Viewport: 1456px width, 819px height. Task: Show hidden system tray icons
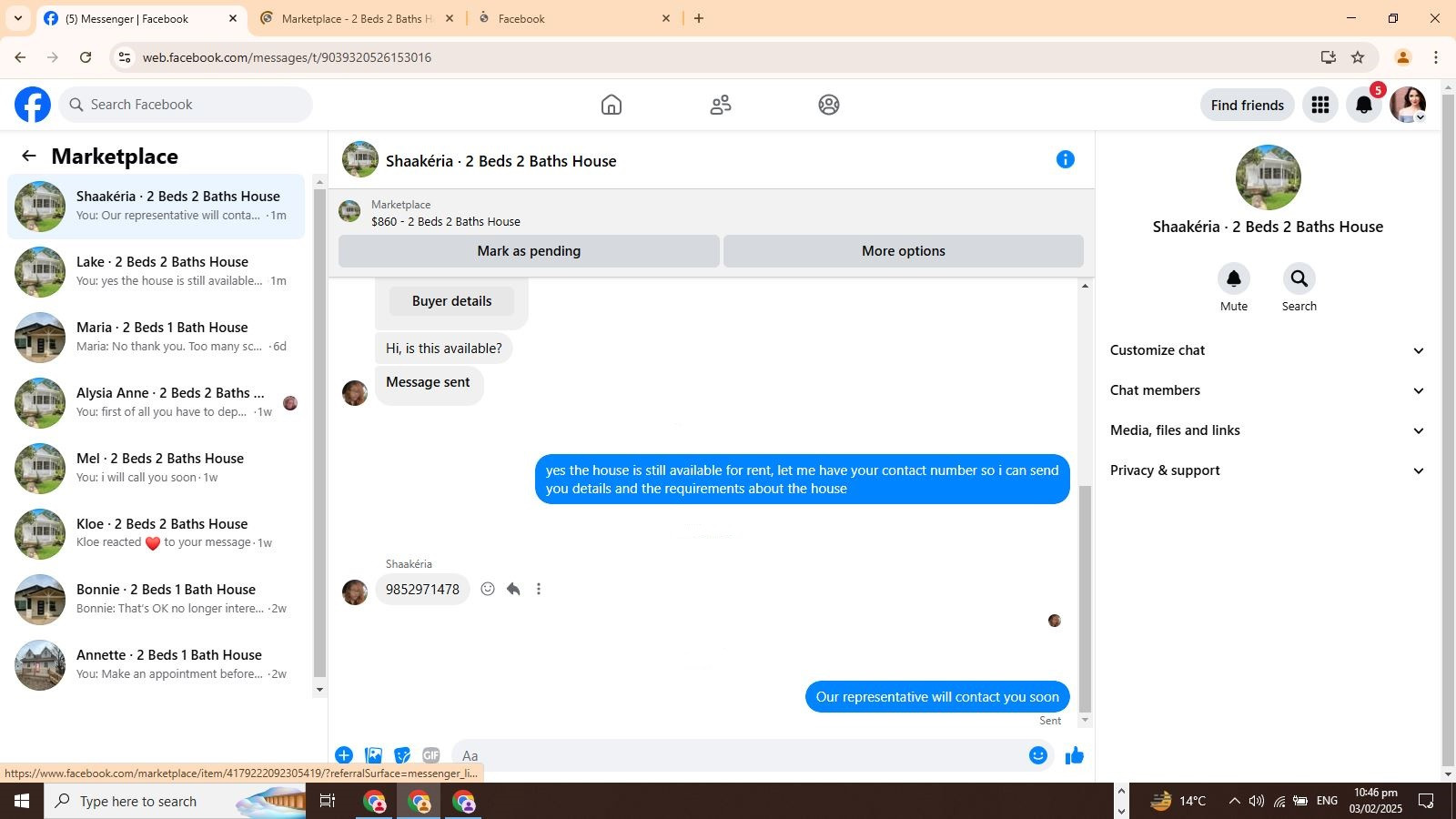point(1234,802)
